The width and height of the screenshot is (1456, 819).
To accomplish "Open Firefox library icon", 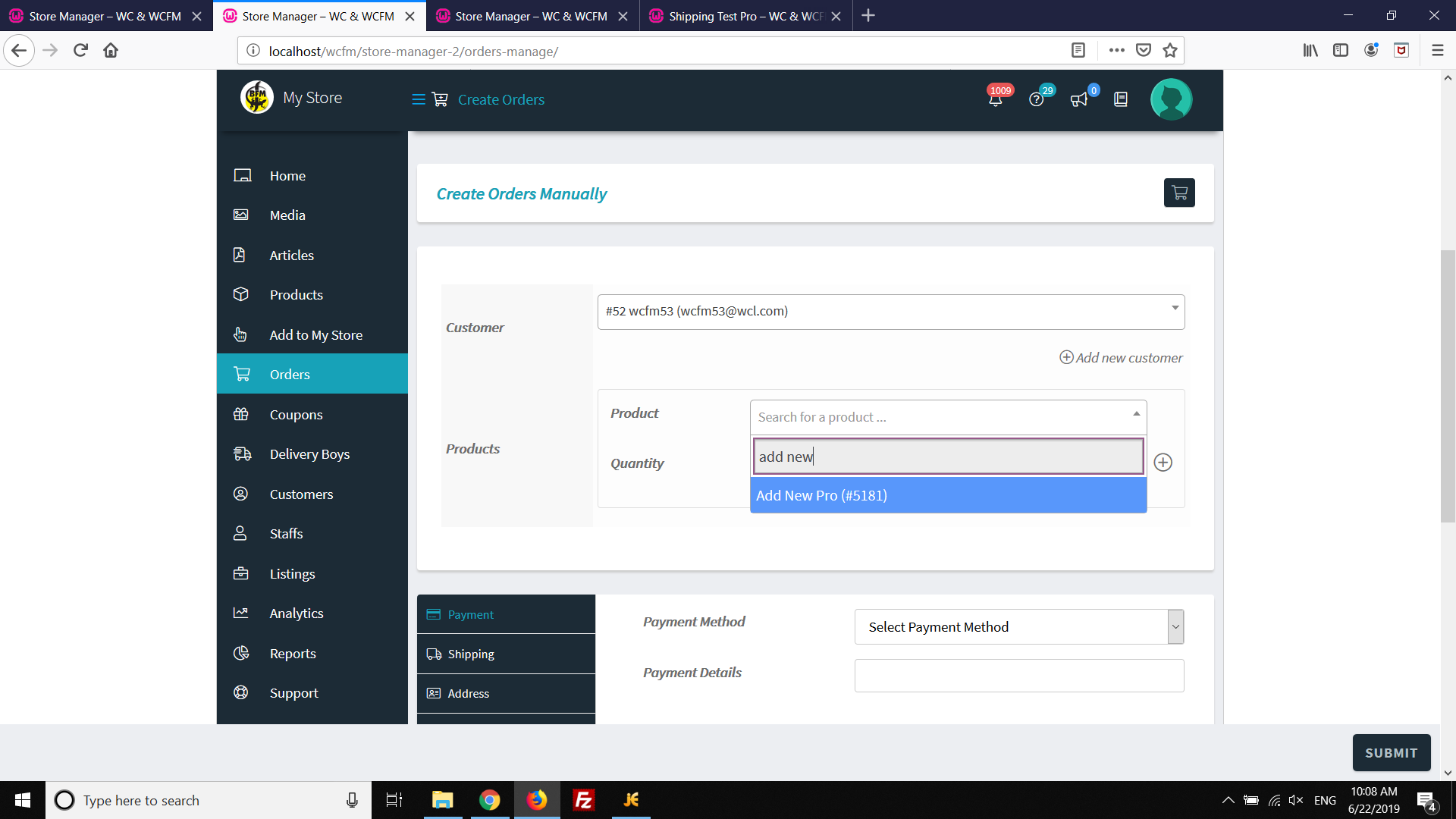I will click(1310, 51).
